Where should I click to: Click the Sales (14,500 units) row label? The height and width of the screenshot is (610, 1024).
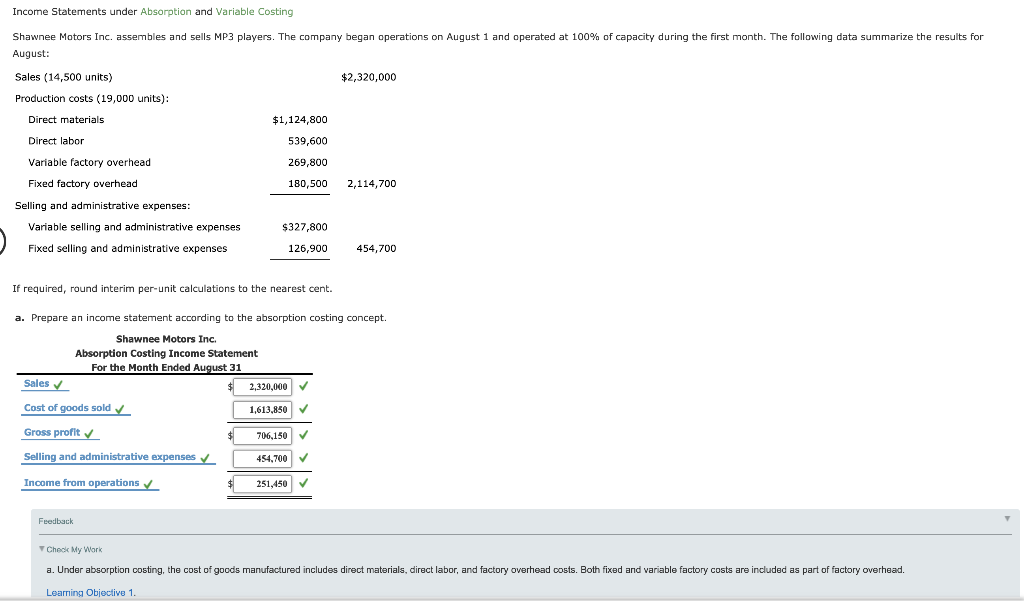[x=63, y=77]
